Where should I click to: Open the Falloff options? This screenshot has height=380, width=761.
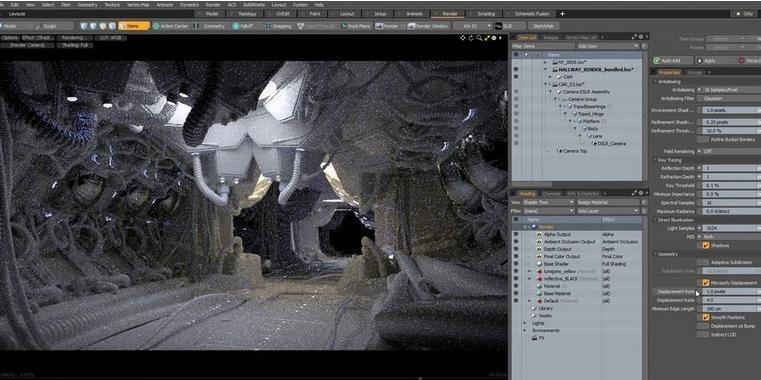coord(243,26)
